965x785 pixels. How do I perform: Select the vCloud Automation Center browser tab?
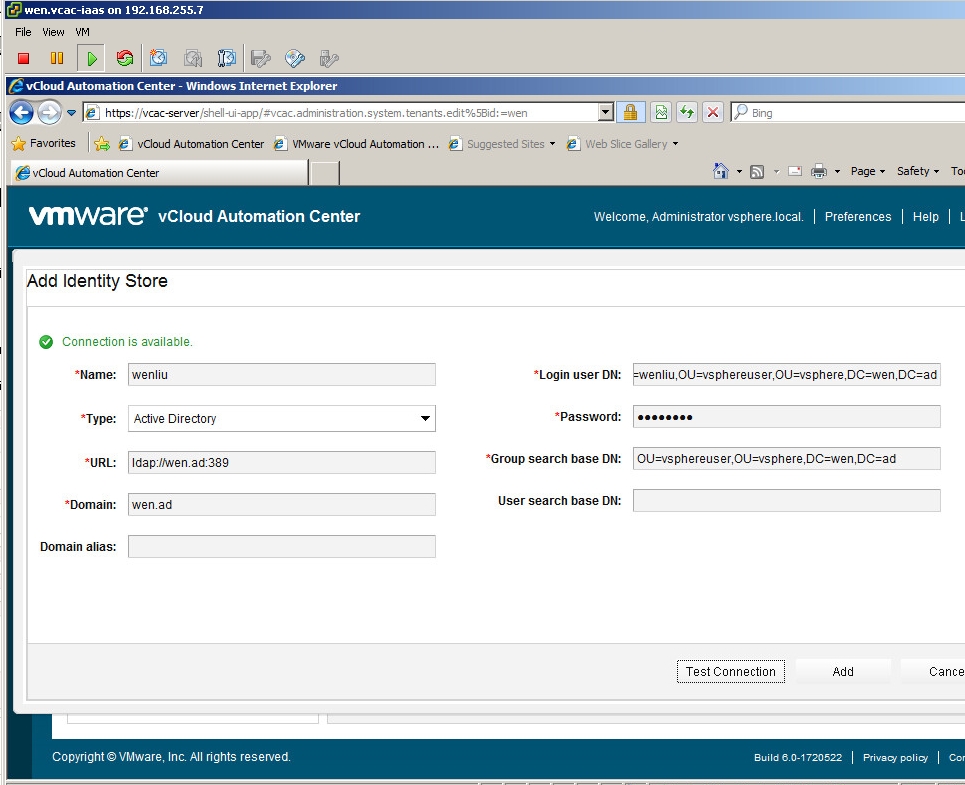[x=159, y=173]
